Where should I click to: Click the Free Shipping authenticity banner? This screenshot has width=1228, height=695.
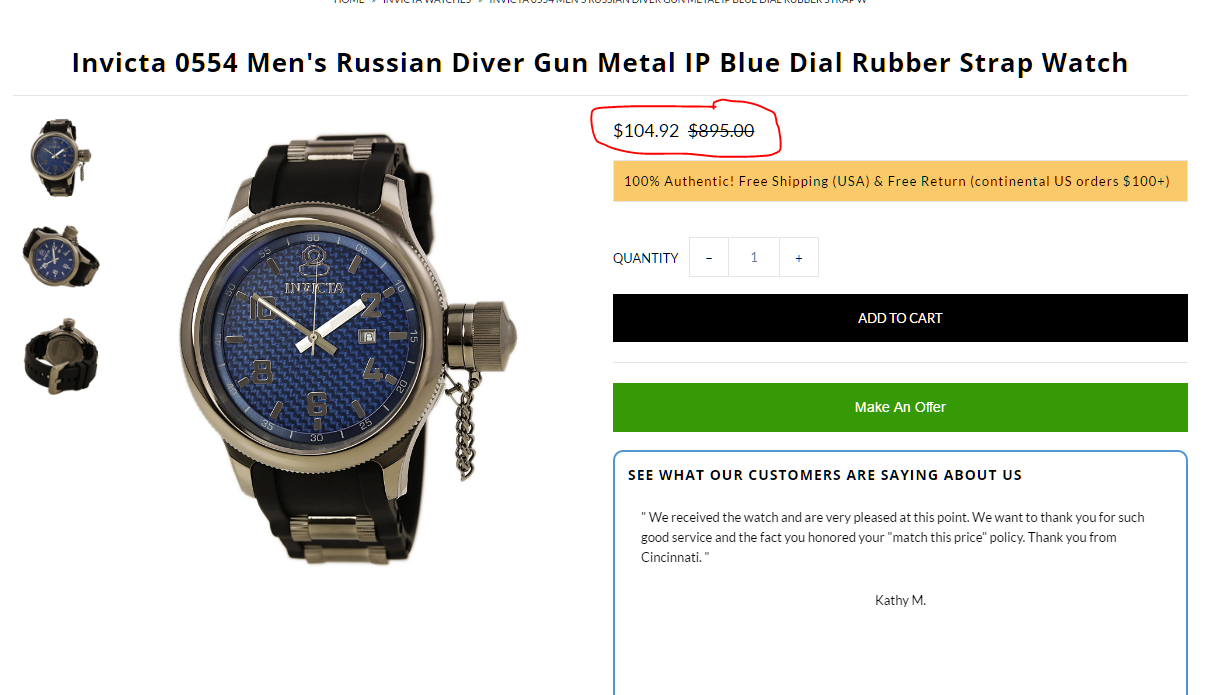(x=896, y=182)
